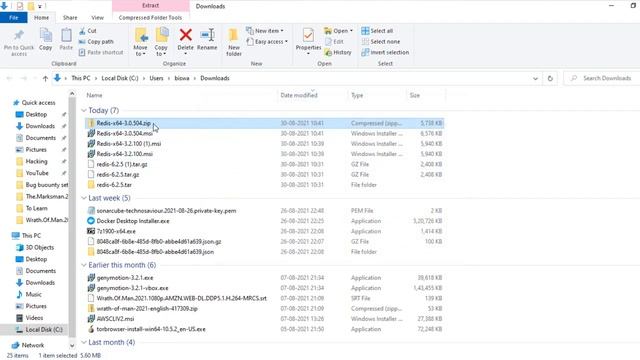The width and height of the screenshot is (640, 360).
Task: Sort by Size column header
Action: pyautogui.click(x=415, y=95)
